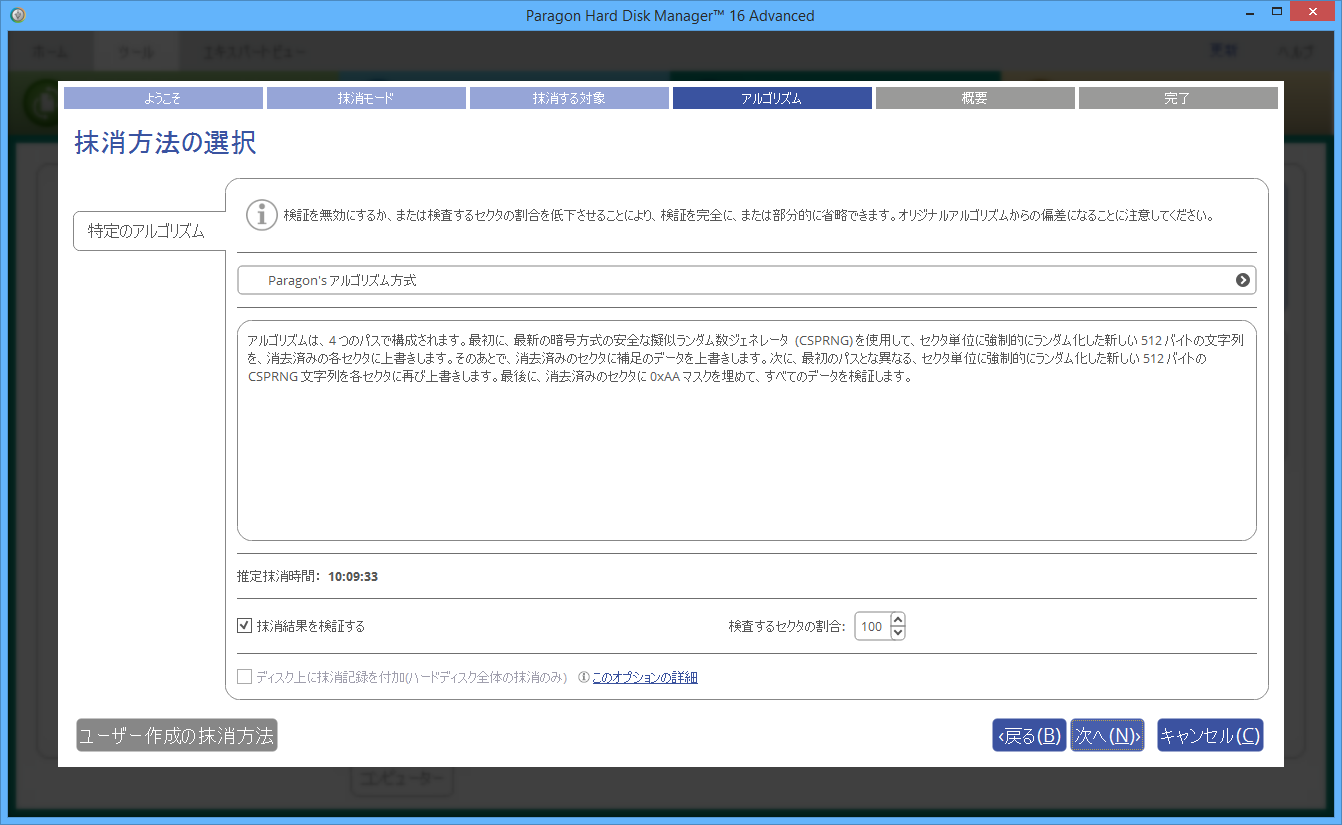Proceed with the 次へ(N) button
The width and height of the screenshot is (1342, 825).
(x=1107, y=735)
